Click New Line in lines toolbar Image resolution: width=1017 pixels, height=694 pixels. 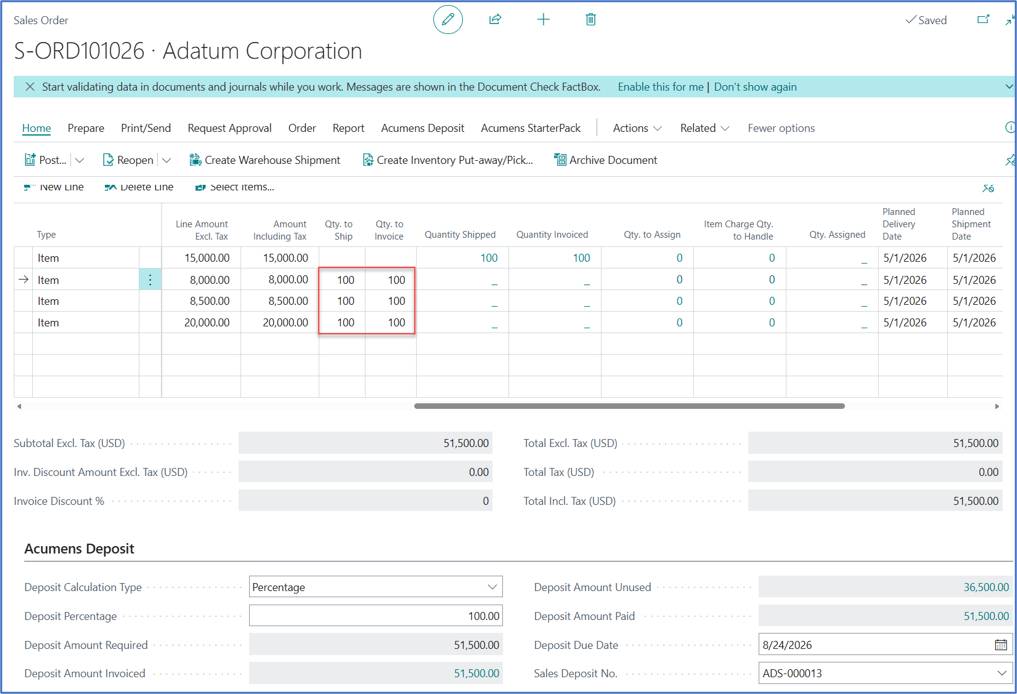pos(54,187)
